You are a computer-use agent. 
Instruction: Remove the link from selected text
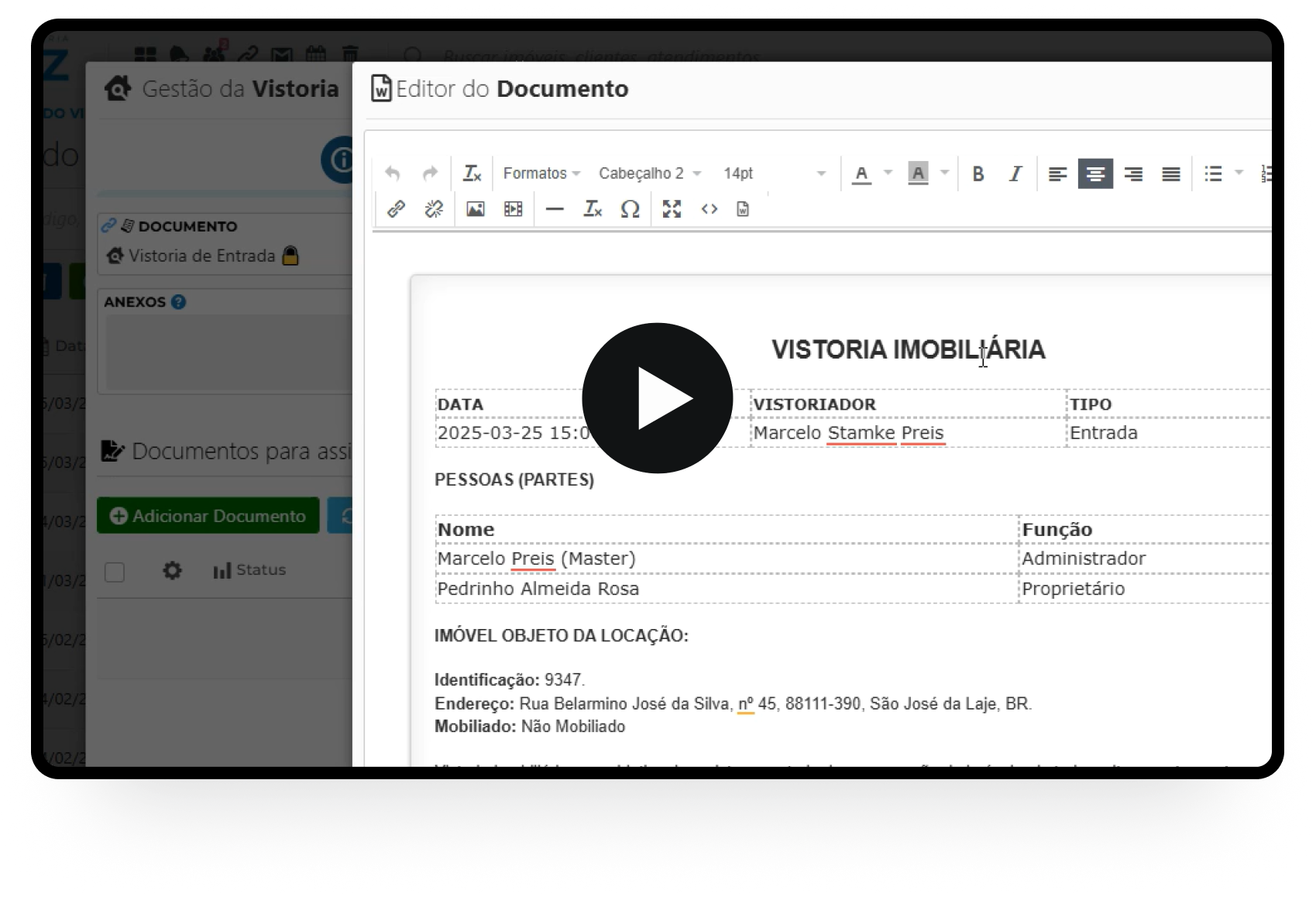click(x=433, y=208)
